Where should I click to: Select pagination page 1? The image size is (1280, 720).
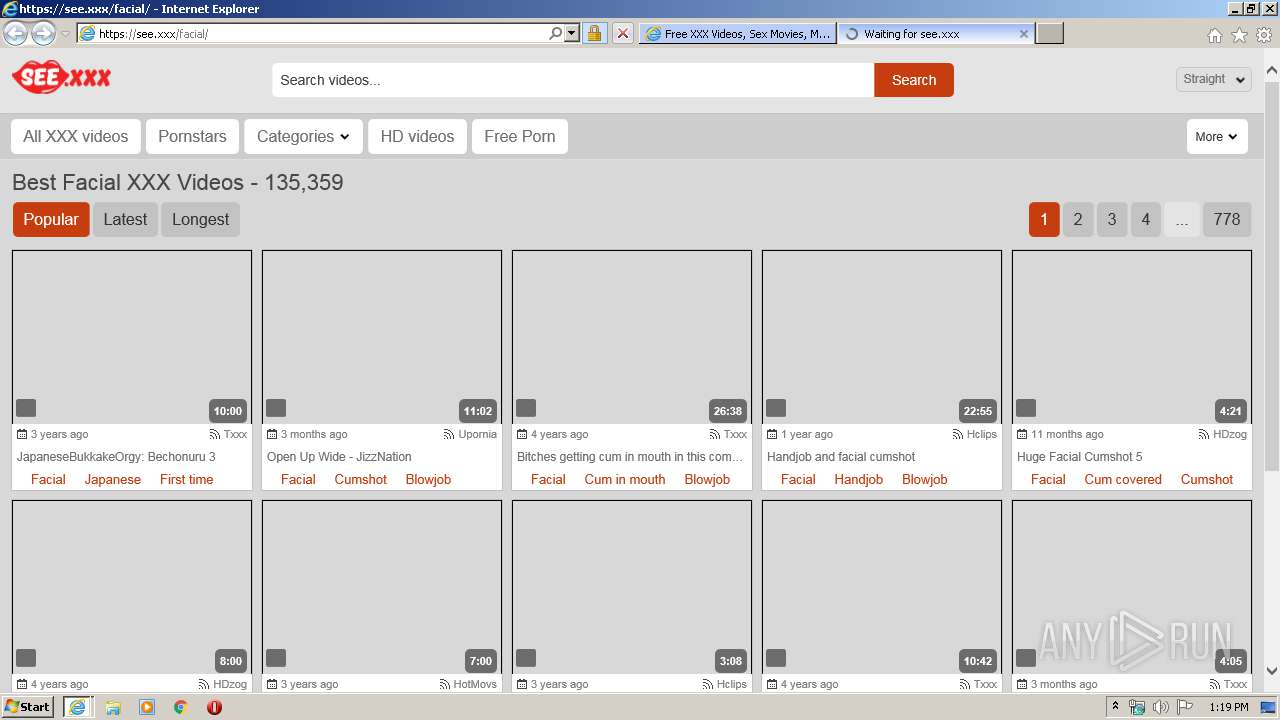pos(1044,219)
